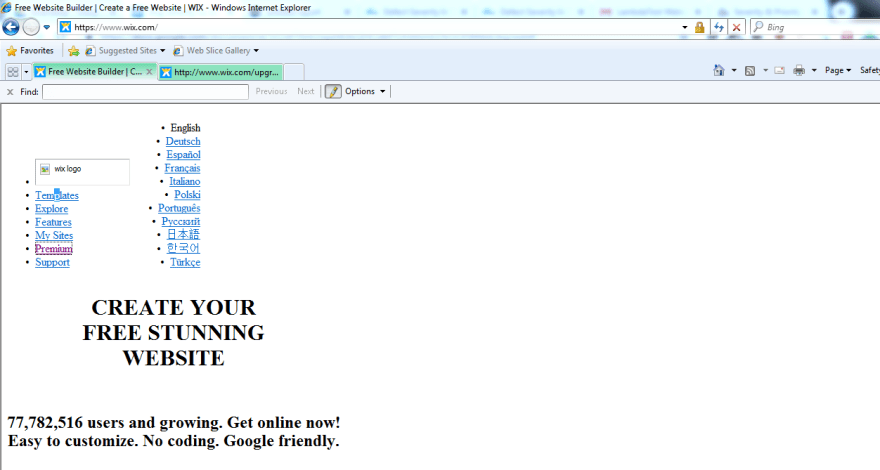Open the Features link

[53, 222]
